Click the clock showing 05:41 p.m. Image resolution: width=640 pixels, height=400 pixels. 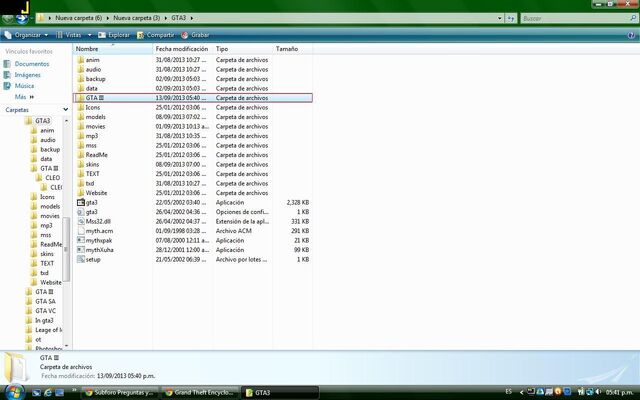[619, 392]
